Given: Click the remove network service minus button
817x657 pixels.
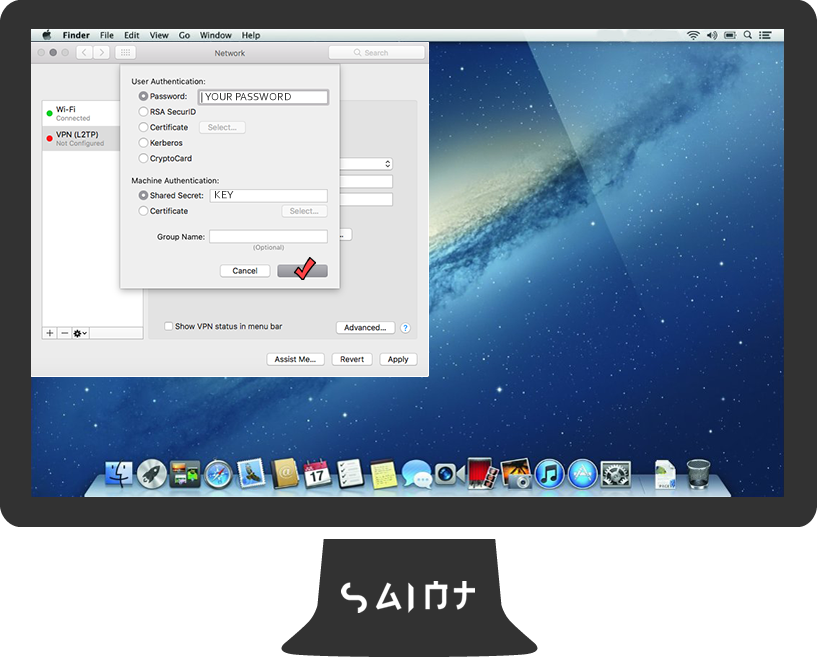Looking at the screenshot, I should click(64, 333).
